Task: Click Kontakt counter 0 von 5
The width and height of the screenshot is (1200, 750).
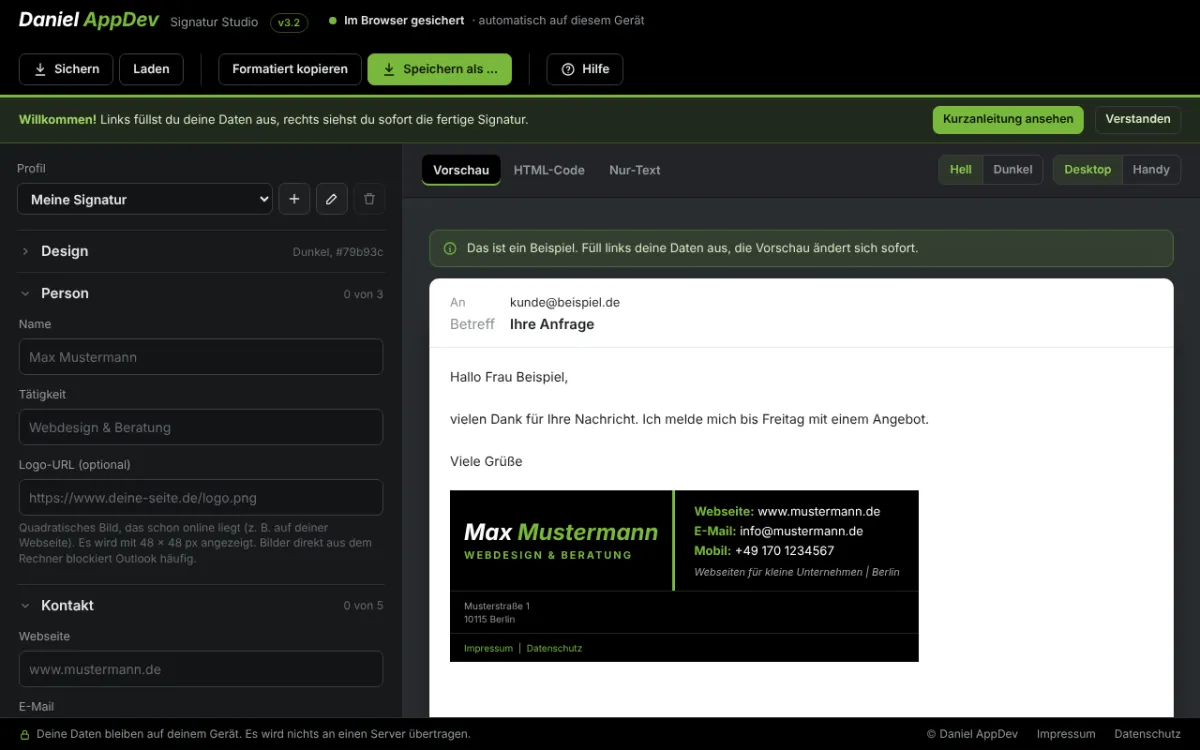Action: 363,606
